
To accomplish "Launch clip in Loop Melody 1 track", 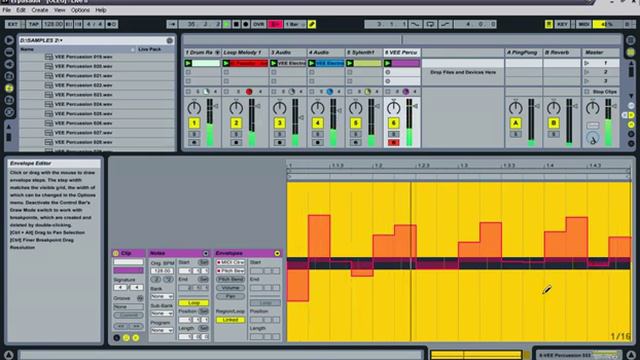I will tap(226, 63).
